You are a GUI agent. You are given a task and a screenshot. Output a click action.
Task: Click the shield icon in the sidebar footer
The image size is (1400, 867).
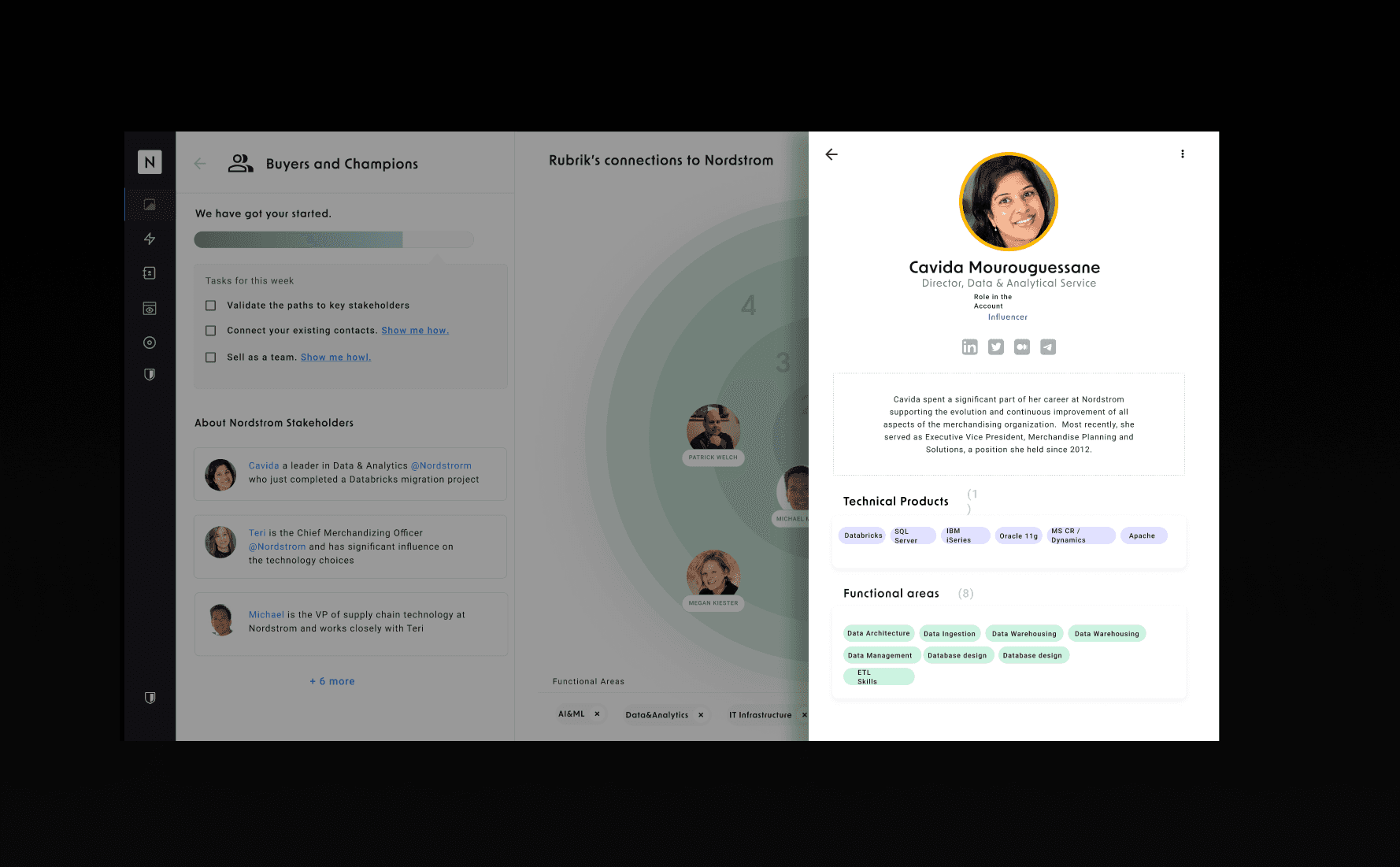pyautogui.click(x=150, y=698)
